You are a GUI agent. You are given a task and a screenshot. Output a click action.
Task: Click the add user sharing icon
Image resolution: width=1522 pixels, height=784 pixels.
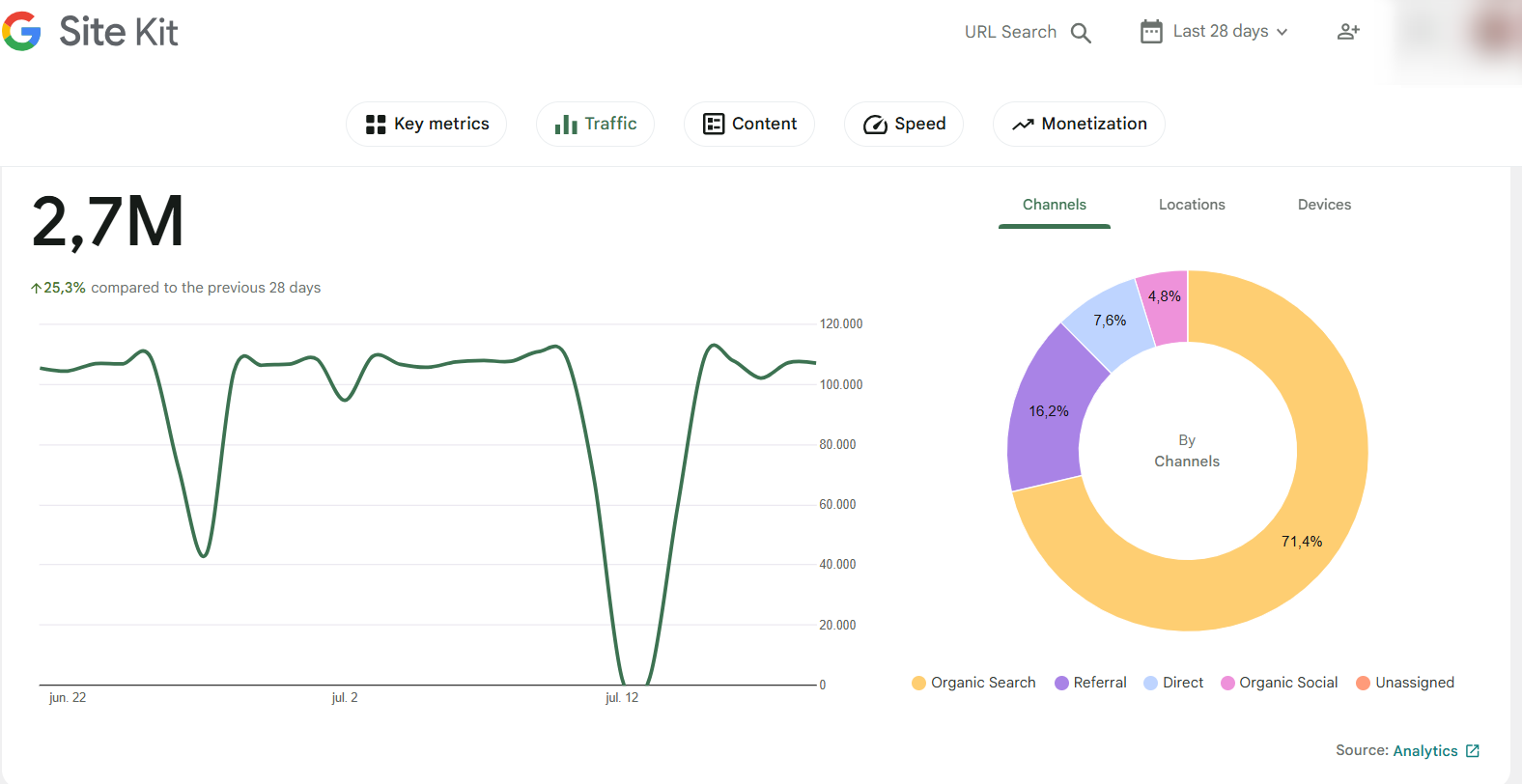[x=1348, y=32]
